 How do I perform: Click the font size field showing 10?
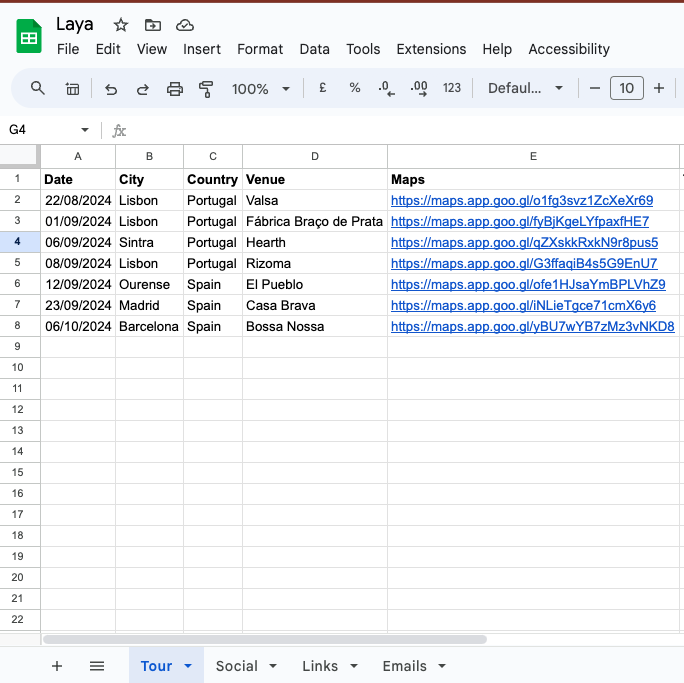(x=626, y=89)
